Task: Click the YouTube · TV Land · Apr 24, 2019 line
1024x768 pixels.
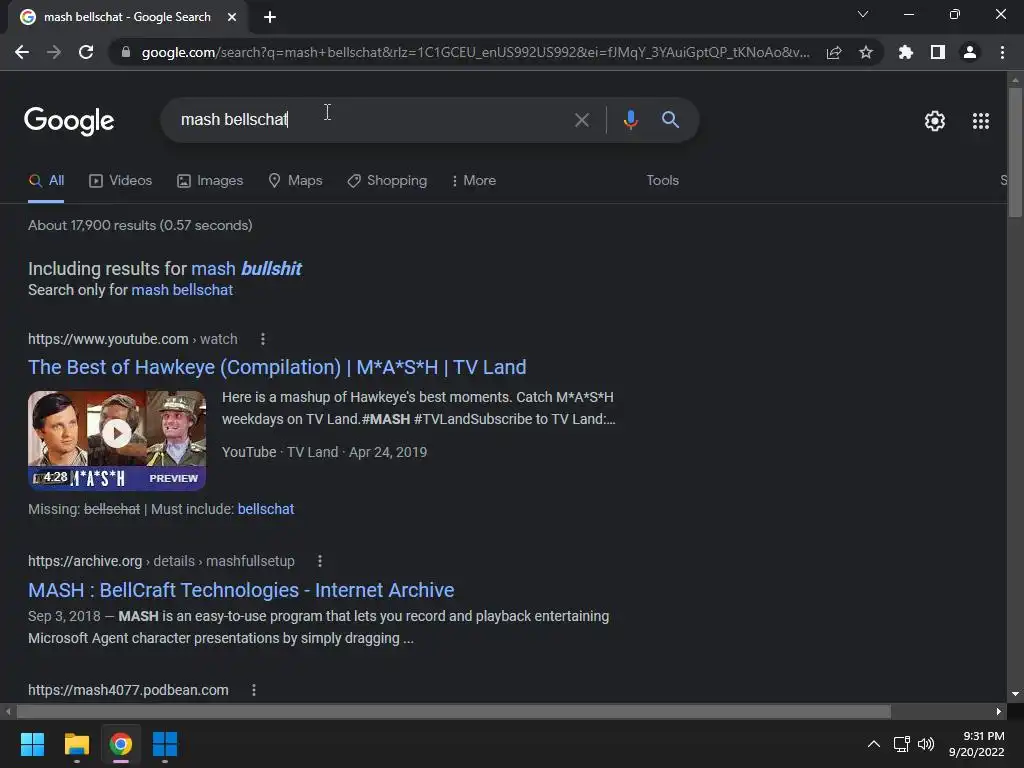Action: [324, 452]
